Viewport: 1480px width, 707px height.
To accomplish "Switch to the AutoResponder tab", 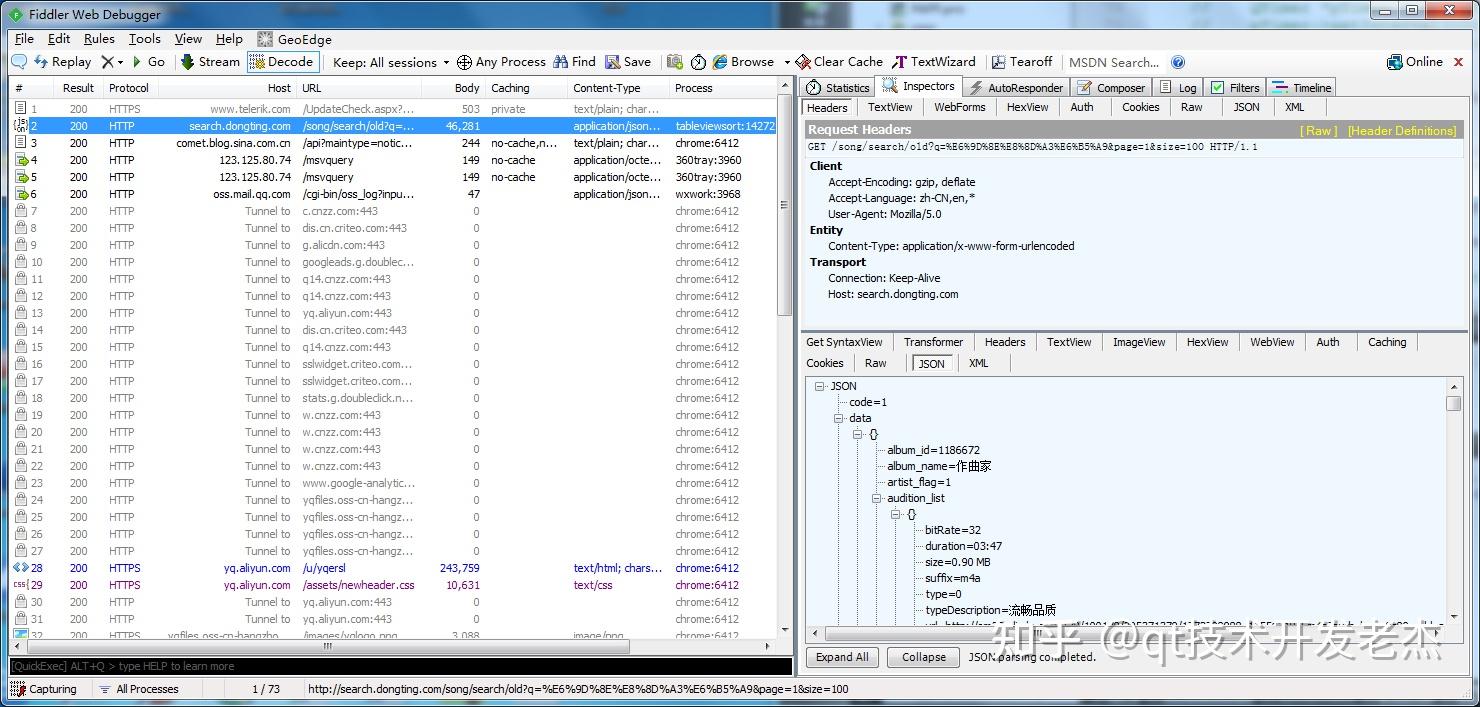I will point(1016,88).
